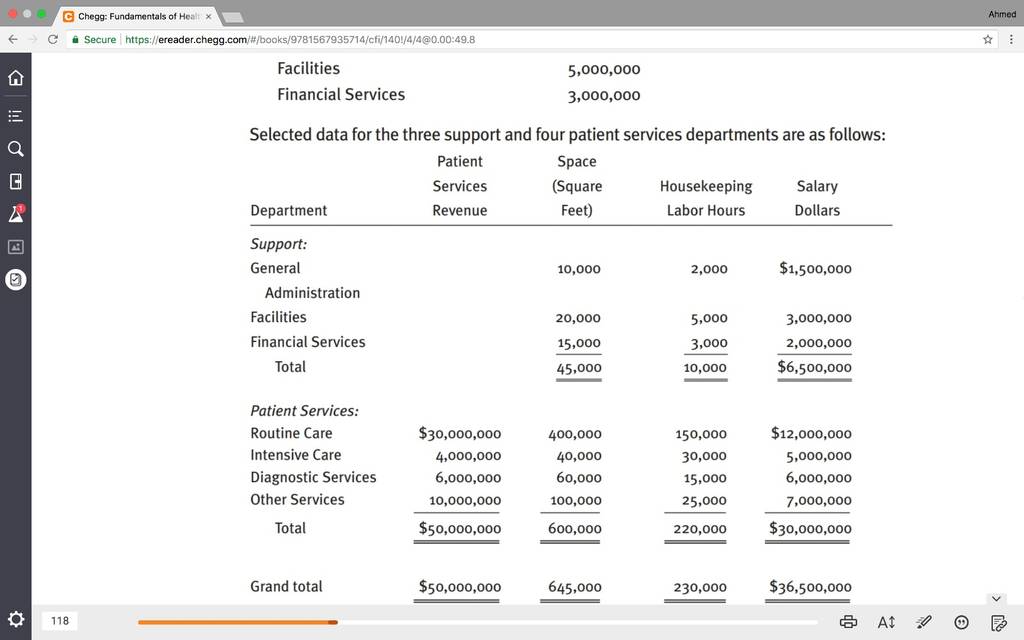Select the highlighter tool icon
The width and height of the screenshot is (1024, 640).
click(923, 622)
